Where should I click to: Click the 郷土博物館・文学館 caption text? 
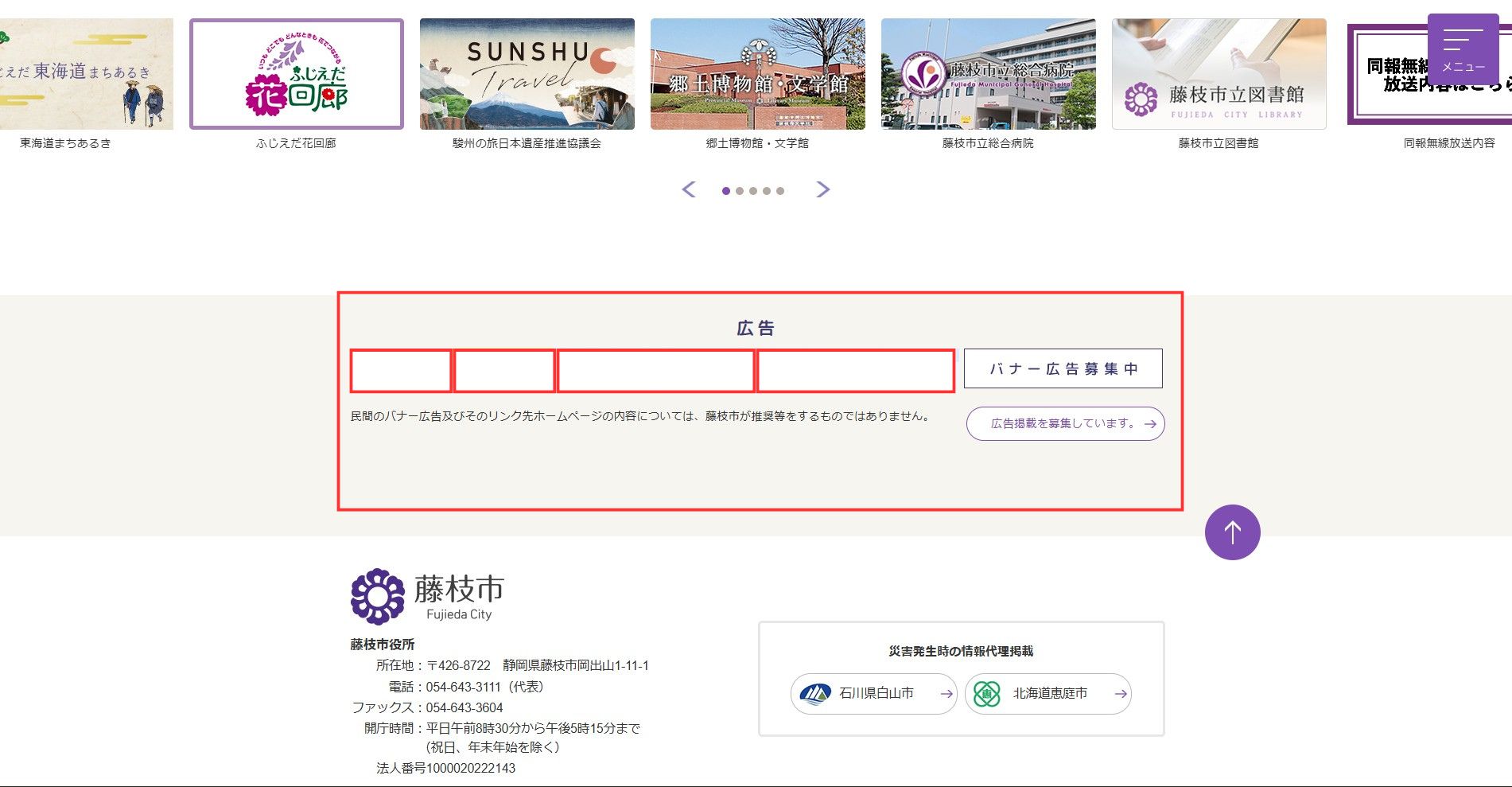[757, 143]
